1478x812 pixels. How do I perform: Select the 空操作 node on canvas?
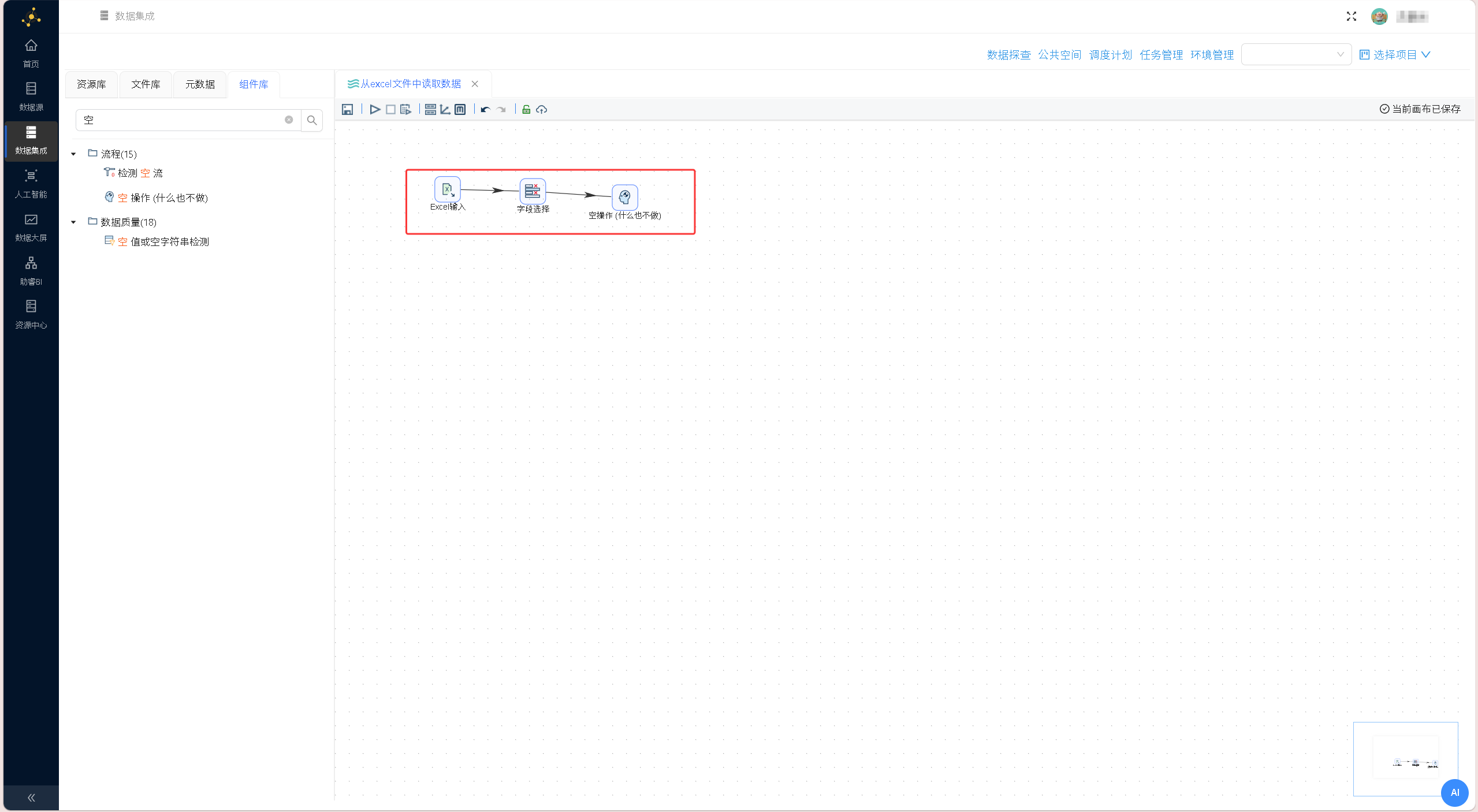tap(624, 198)
